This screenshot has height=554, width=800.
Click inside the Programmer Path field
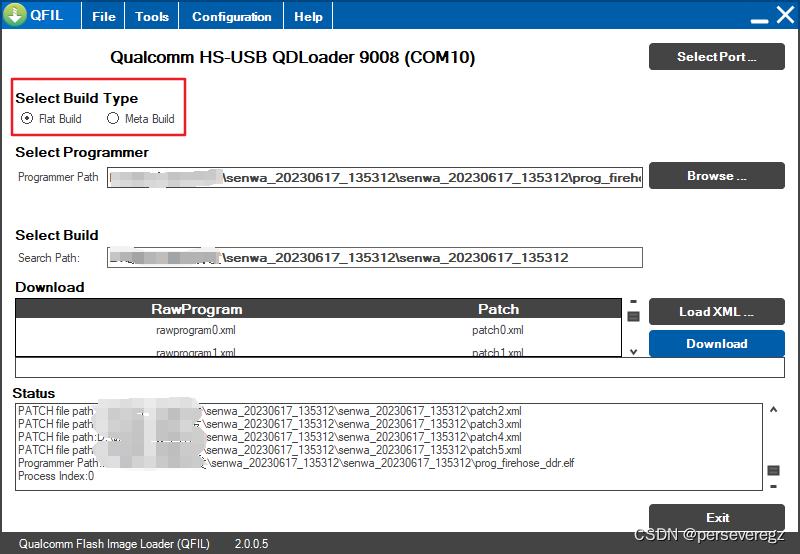pyautogui.click(x=374, y=178)
